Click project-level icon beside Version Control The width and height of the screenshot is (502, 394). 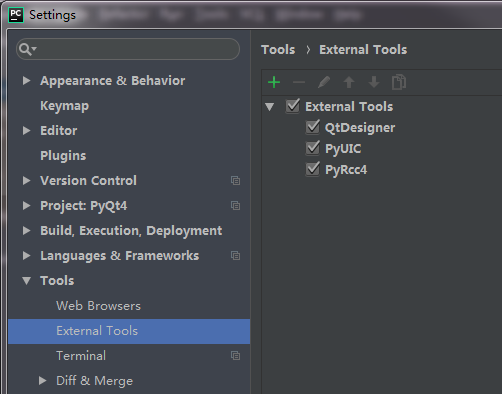(x=235, y=181)
